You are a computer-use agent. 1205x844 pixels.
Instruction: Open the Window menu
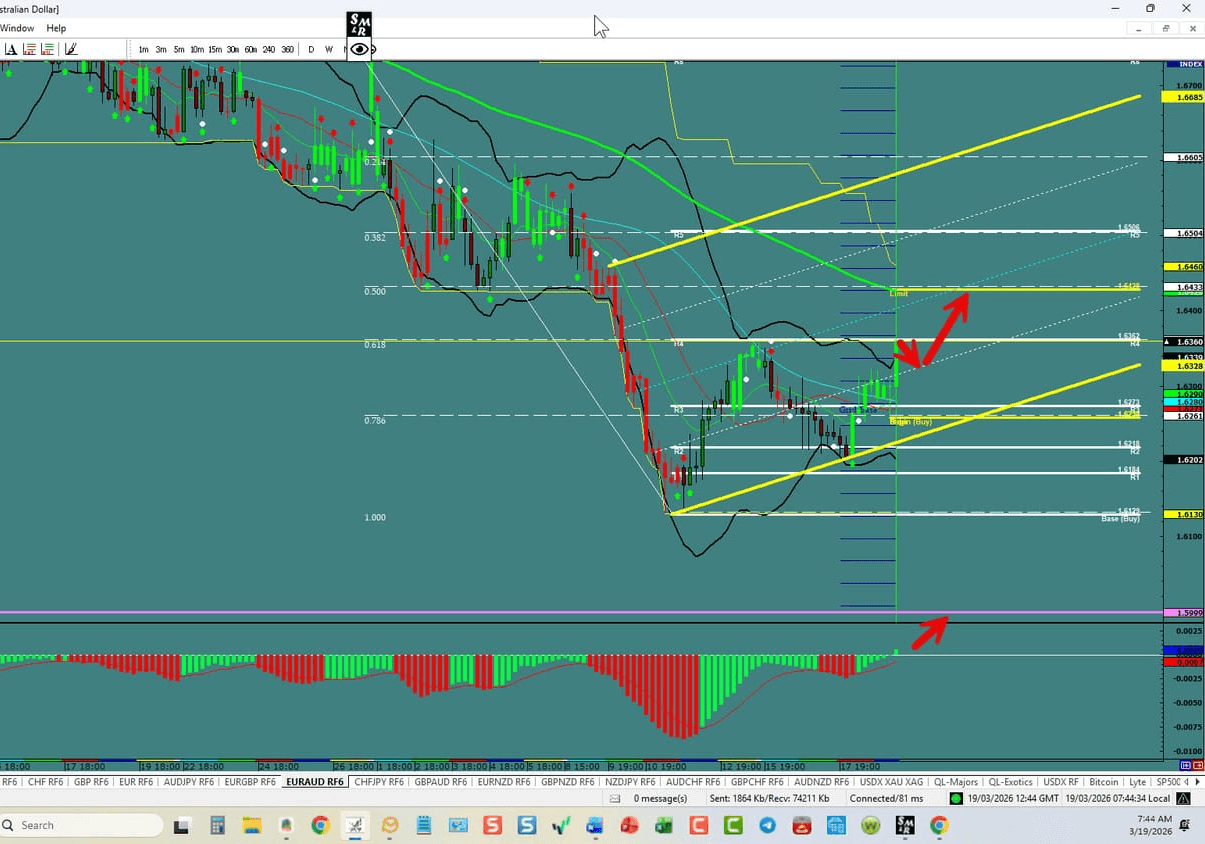[x=17, y=28]
